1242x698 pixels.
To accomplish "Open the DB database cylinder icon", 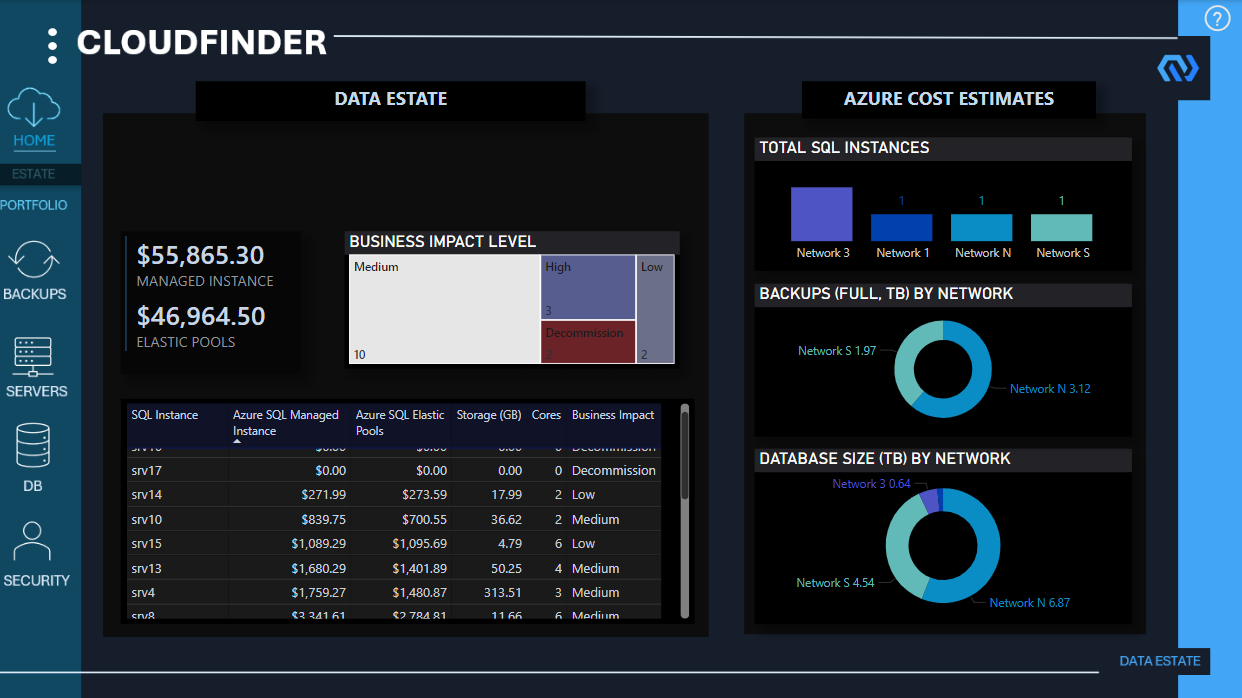I will point(33,446).
